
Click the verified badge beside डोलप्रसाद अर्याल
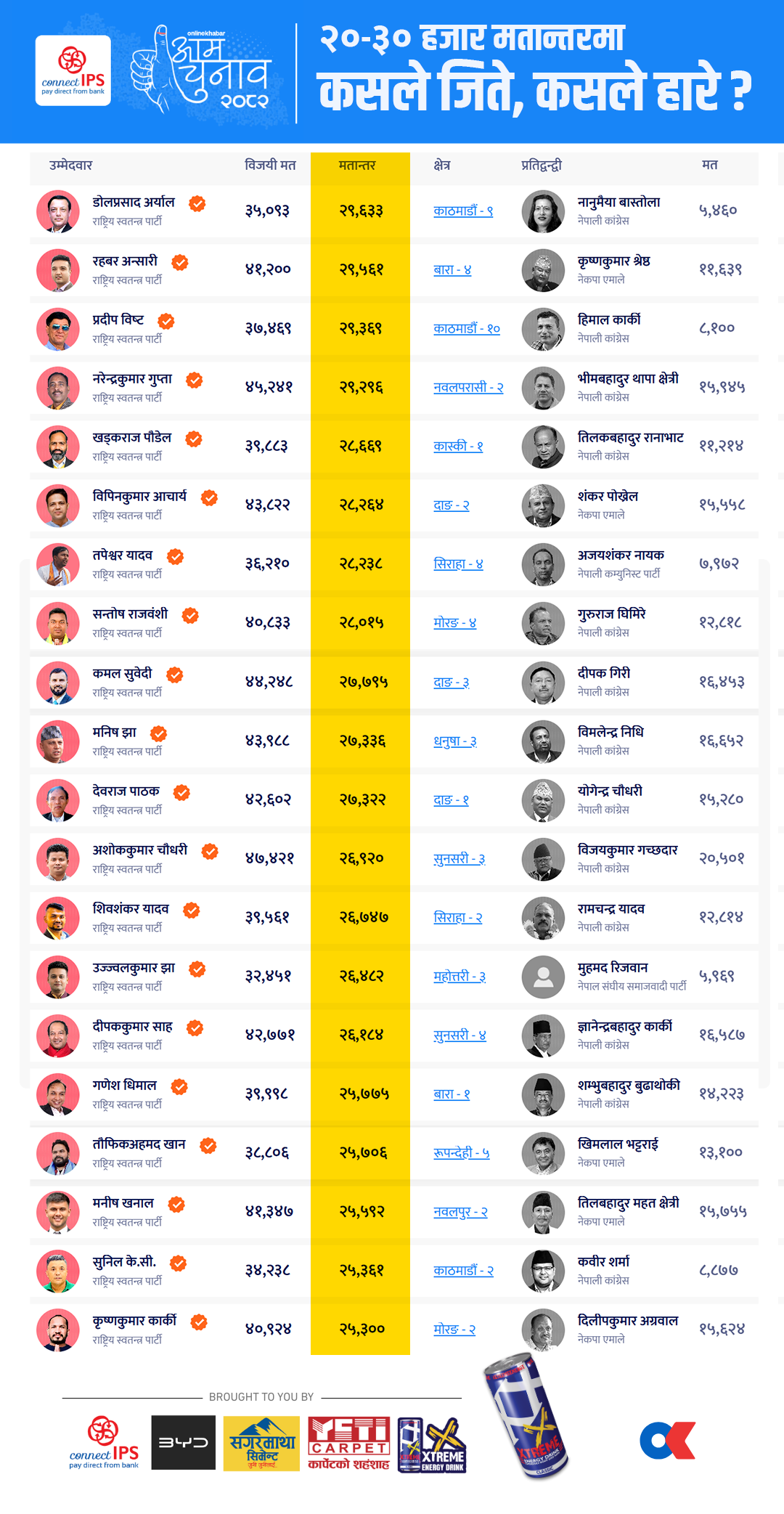(197, 203)
